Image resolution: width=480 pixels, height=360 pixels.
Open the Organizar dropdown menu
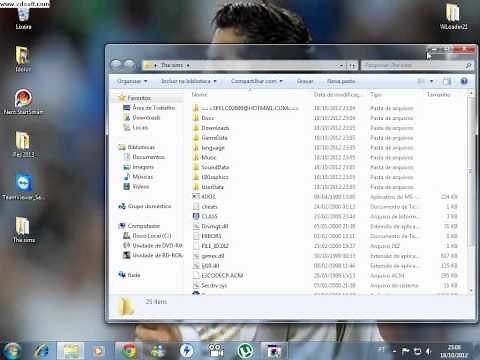[132, 81]
